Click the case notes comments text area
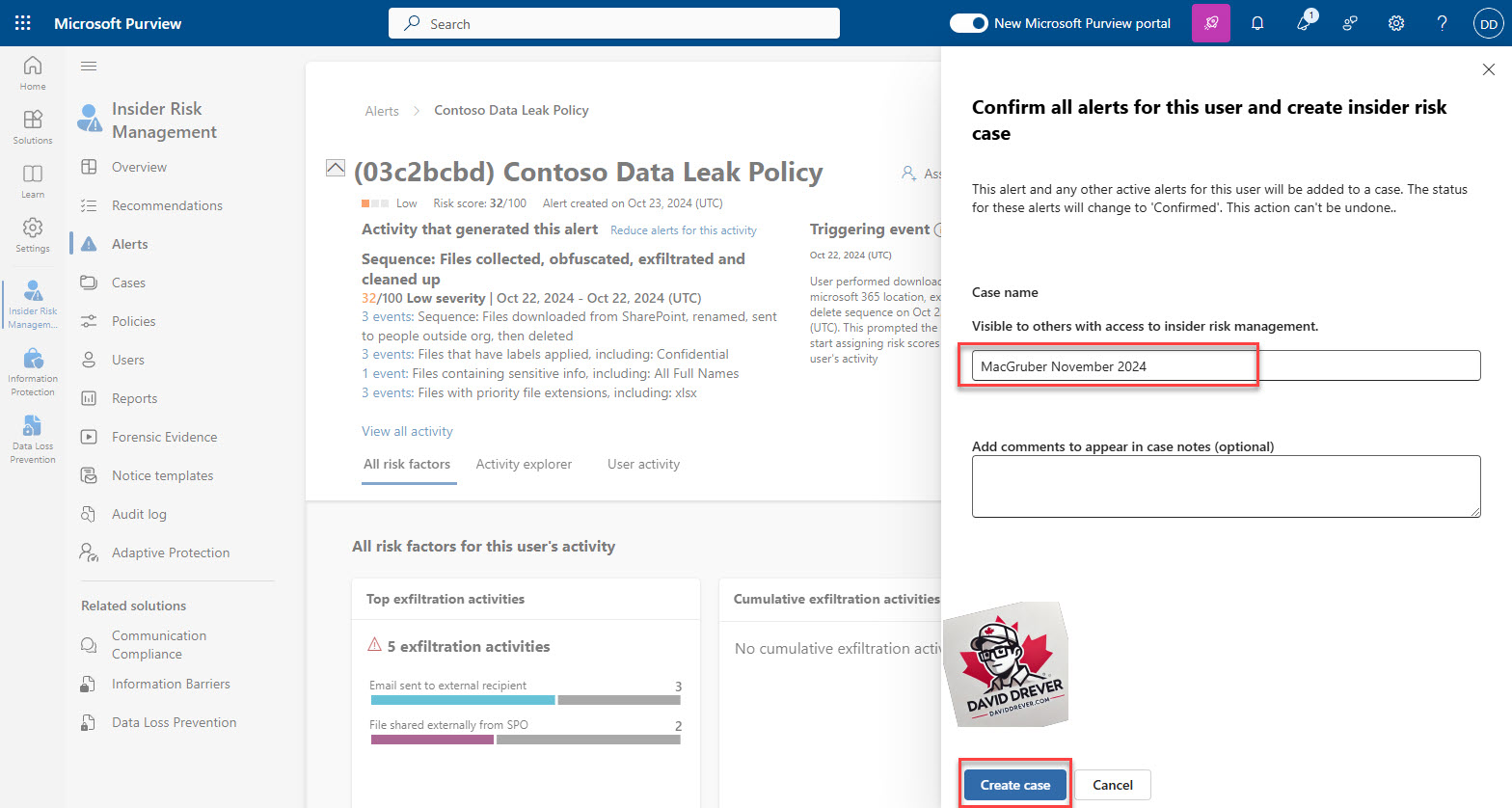Image resolution: width=1512 pixels, height=808 pixels. point(1226,486)
